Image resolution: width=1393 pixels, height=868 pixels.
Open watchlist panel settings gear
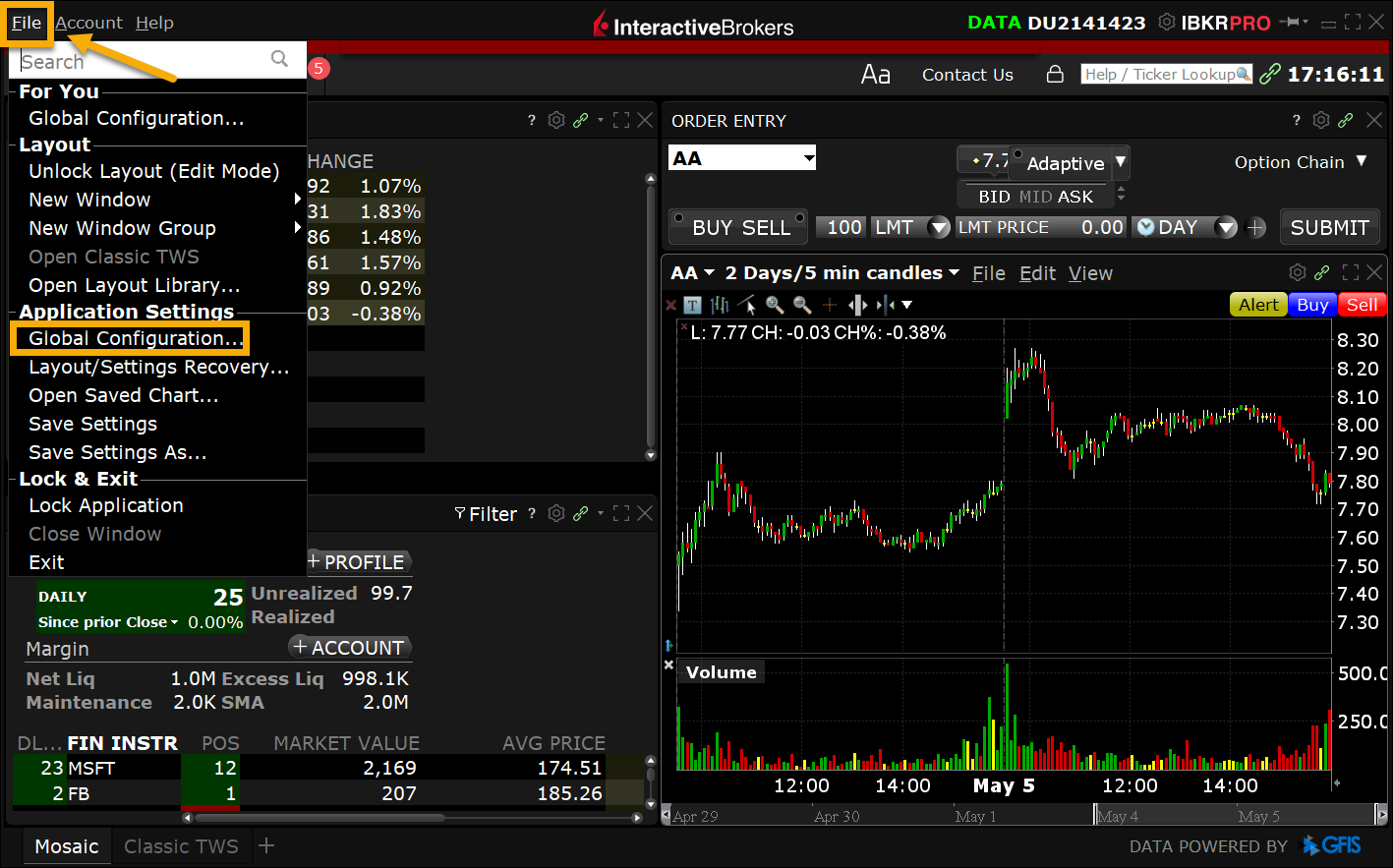point(556,120)
